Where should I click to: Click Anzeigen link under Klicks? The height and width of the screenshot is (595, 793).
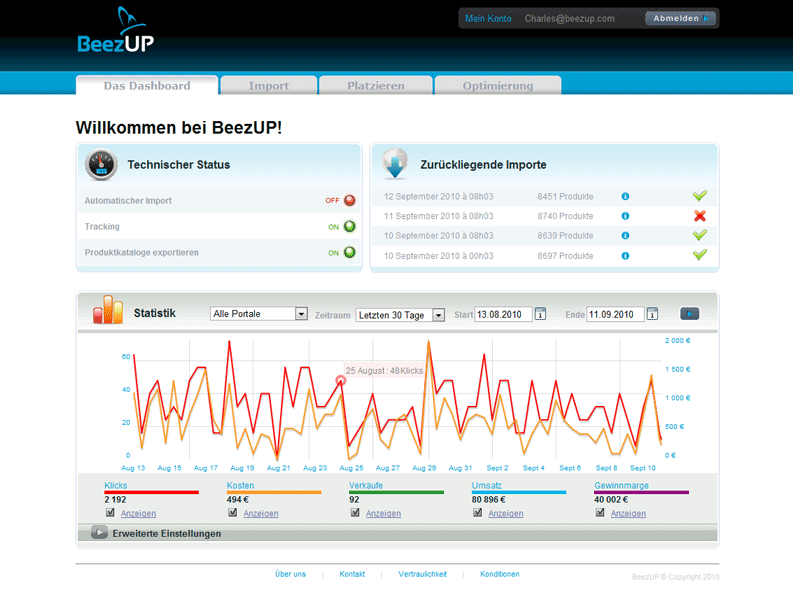pos(139,514)
